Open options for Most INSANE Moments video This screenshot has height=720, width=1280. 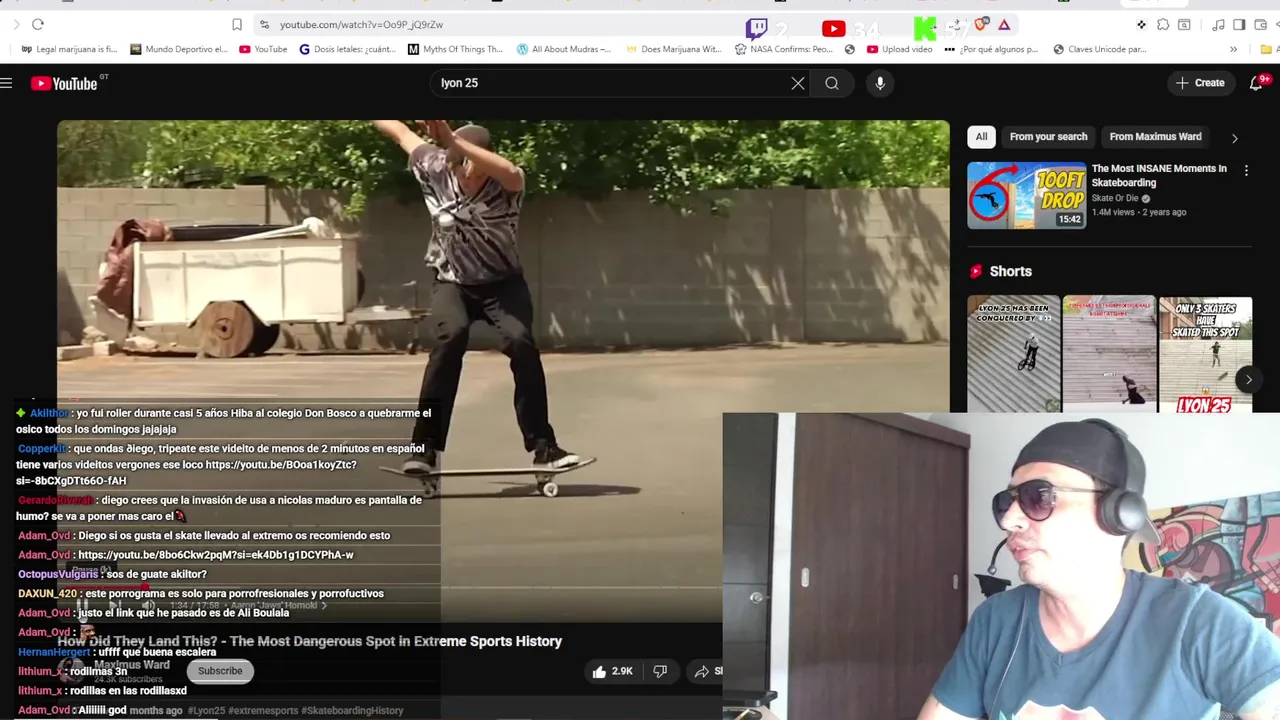pos(1246,171)
